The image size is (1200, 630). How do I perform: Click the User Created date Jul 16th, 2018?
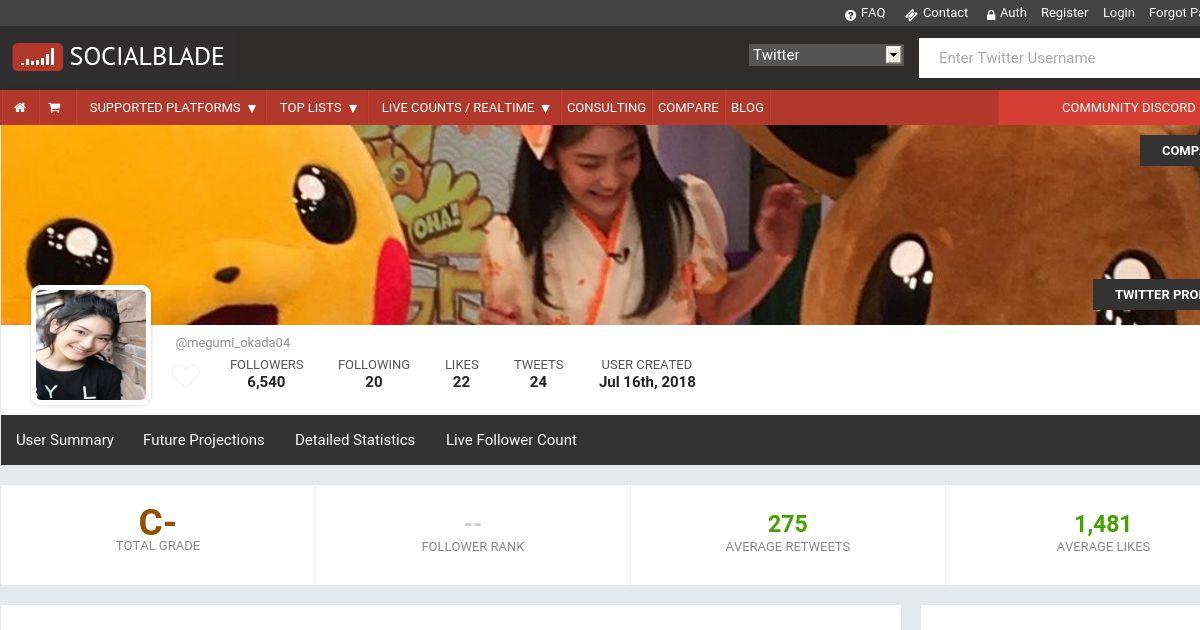click(x=647, y=382)
